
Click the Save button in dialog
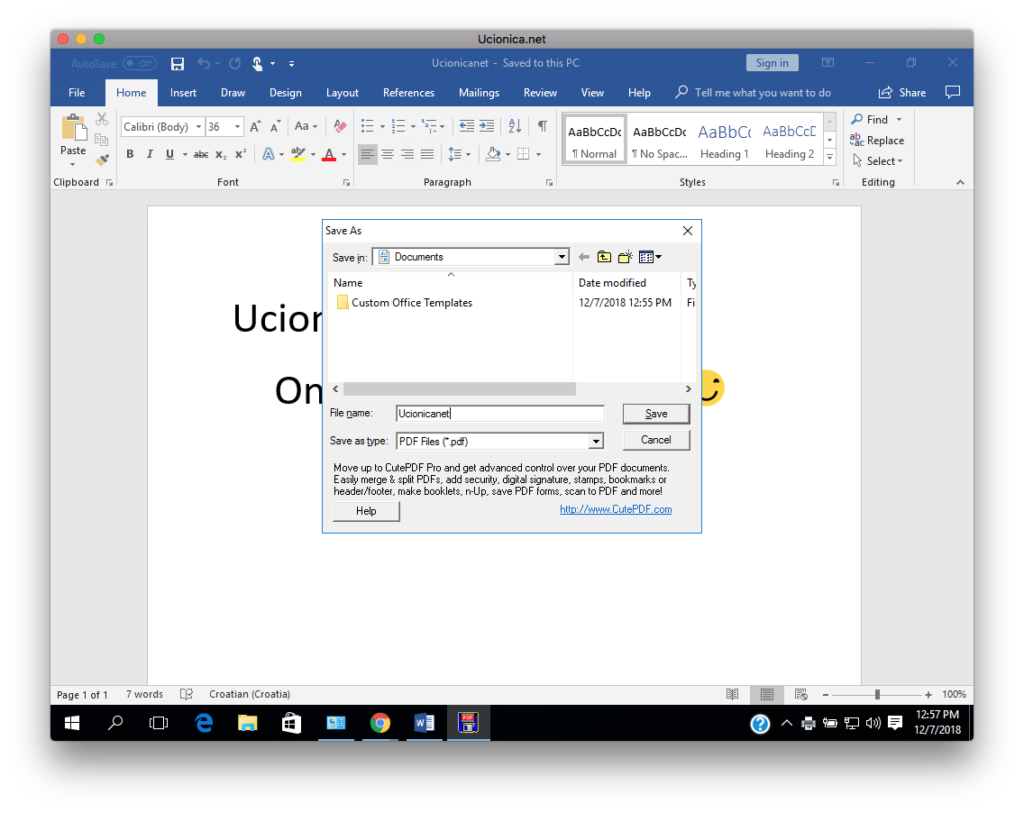656,414
